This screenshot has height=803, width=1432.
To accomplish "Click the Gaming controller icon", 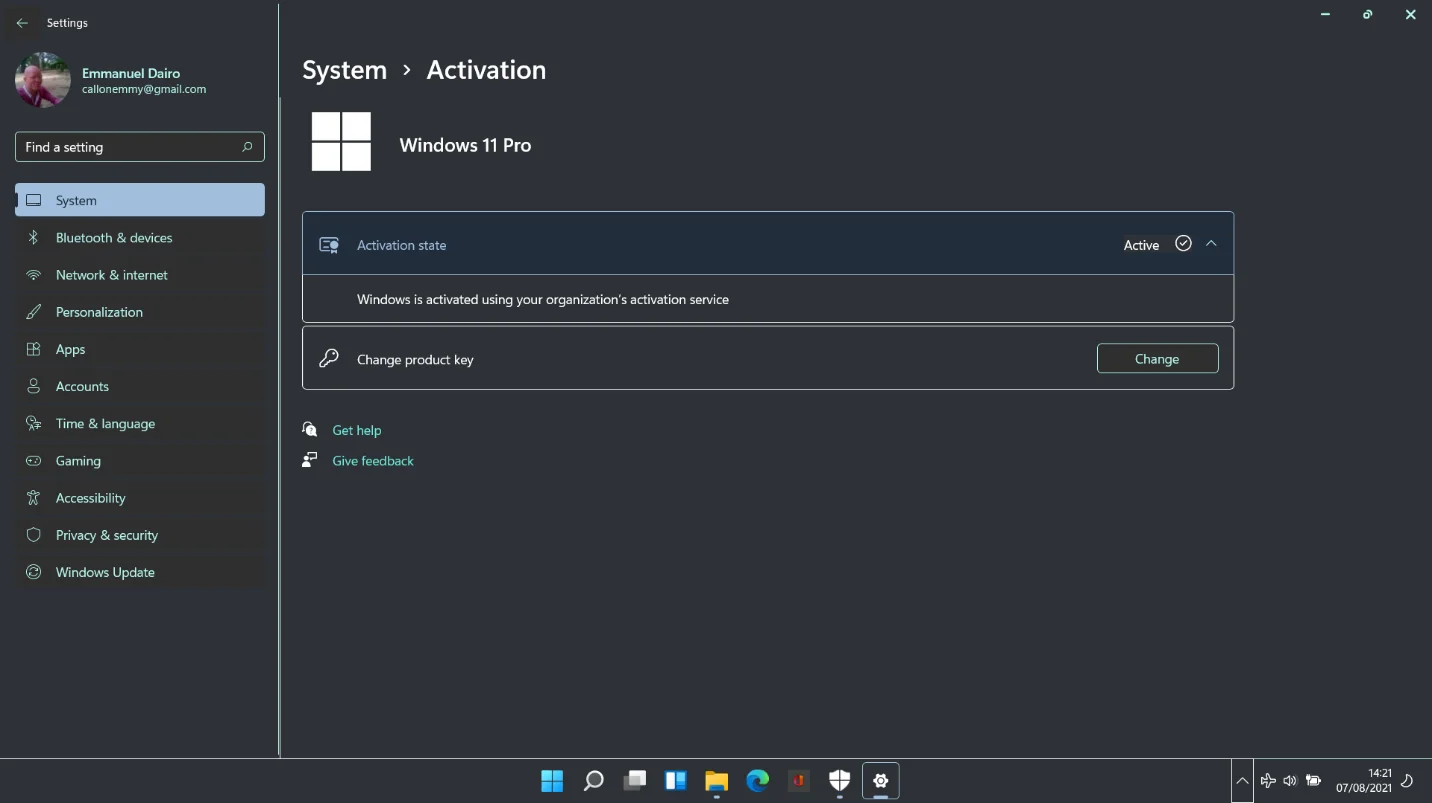I will tap(34, 461).
